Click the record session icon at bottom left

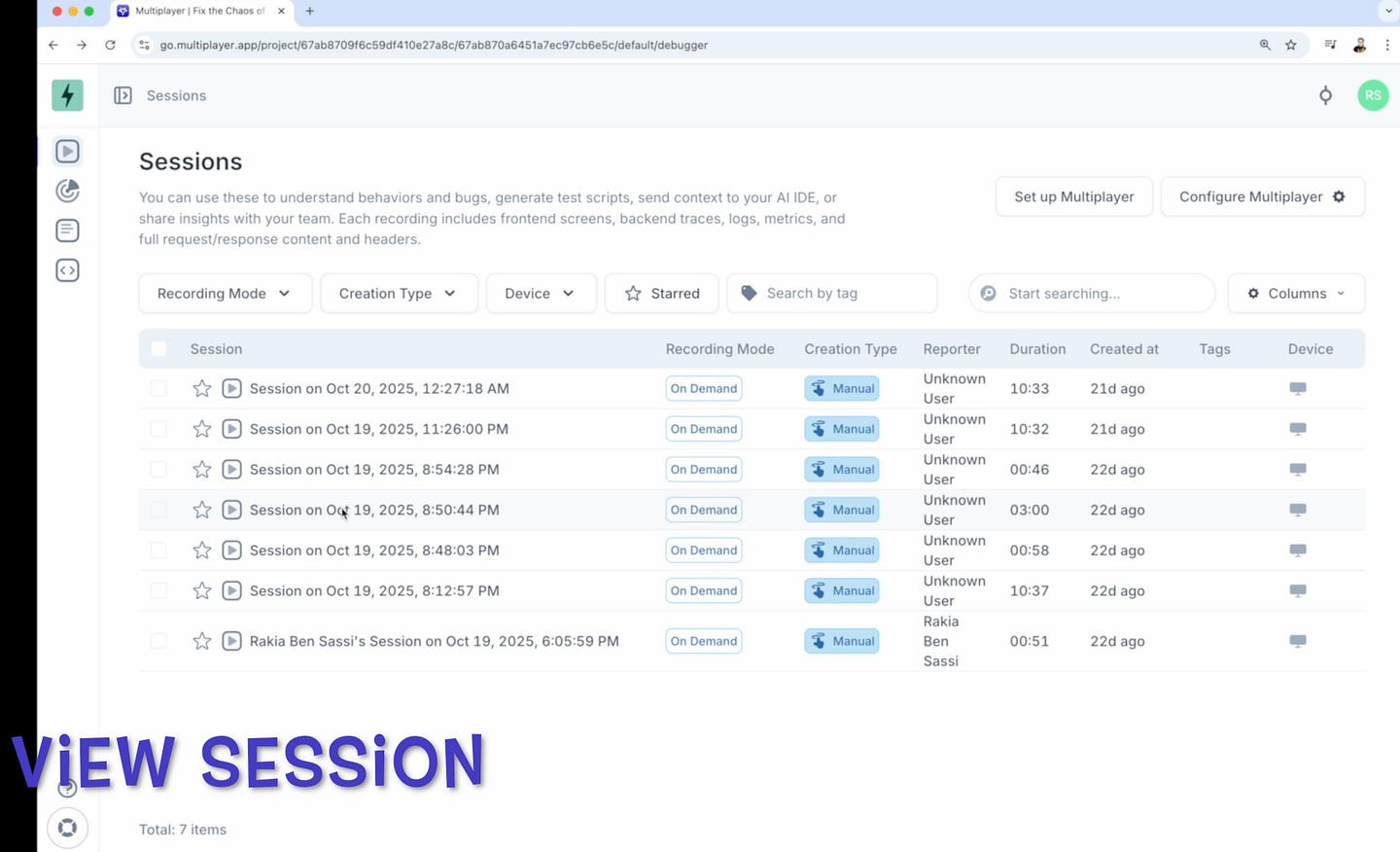pos(67,828)
